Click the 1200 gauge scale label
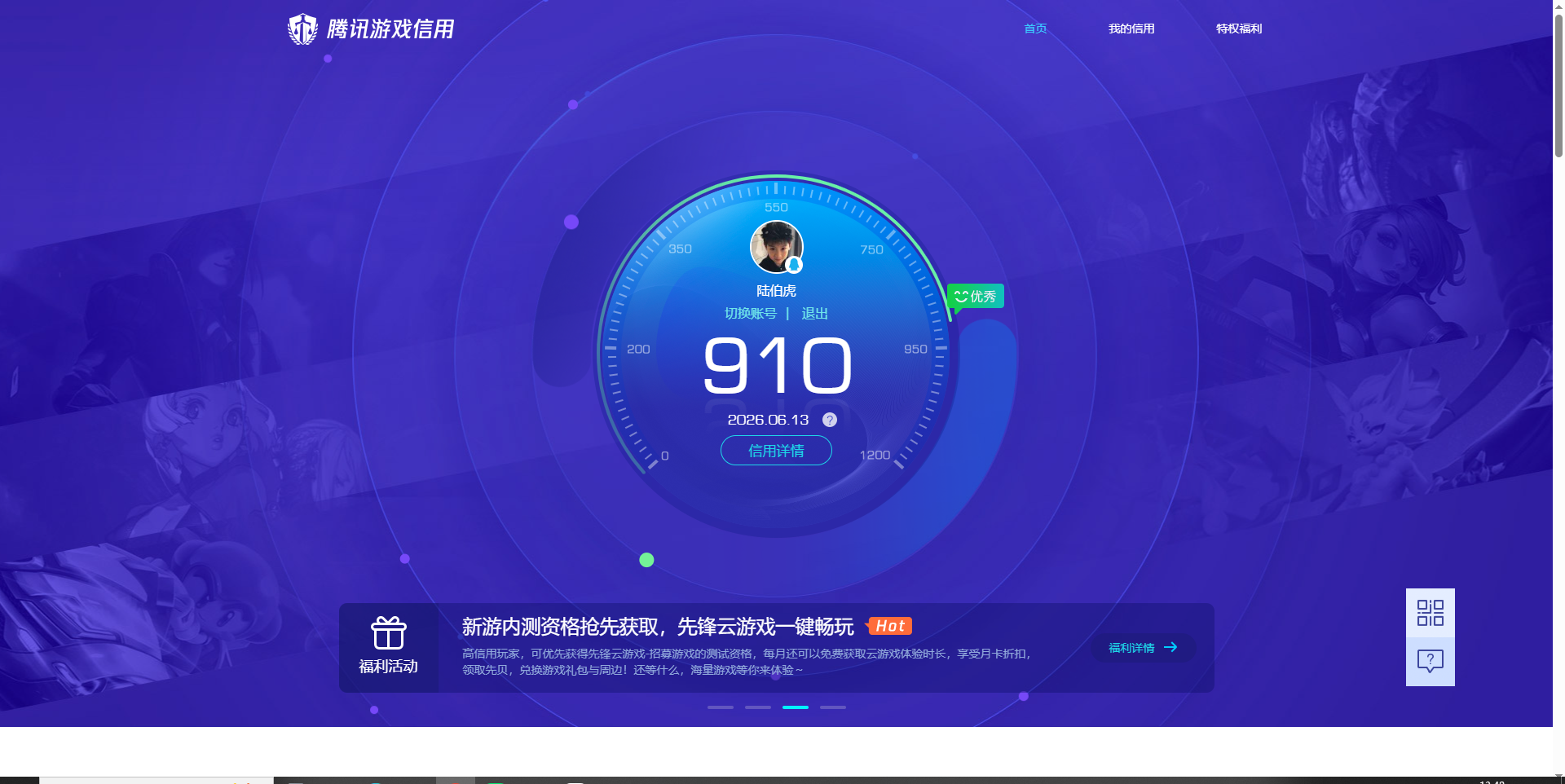 [875, 455]
